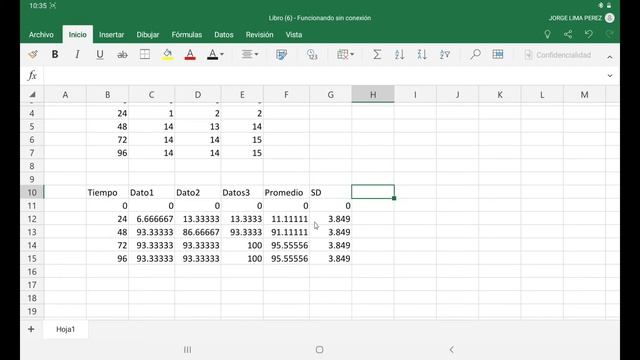Toggle italic formatting
The width and height of the screenshot is (640, 360).
pyautogui.click(x=77, y=54)
